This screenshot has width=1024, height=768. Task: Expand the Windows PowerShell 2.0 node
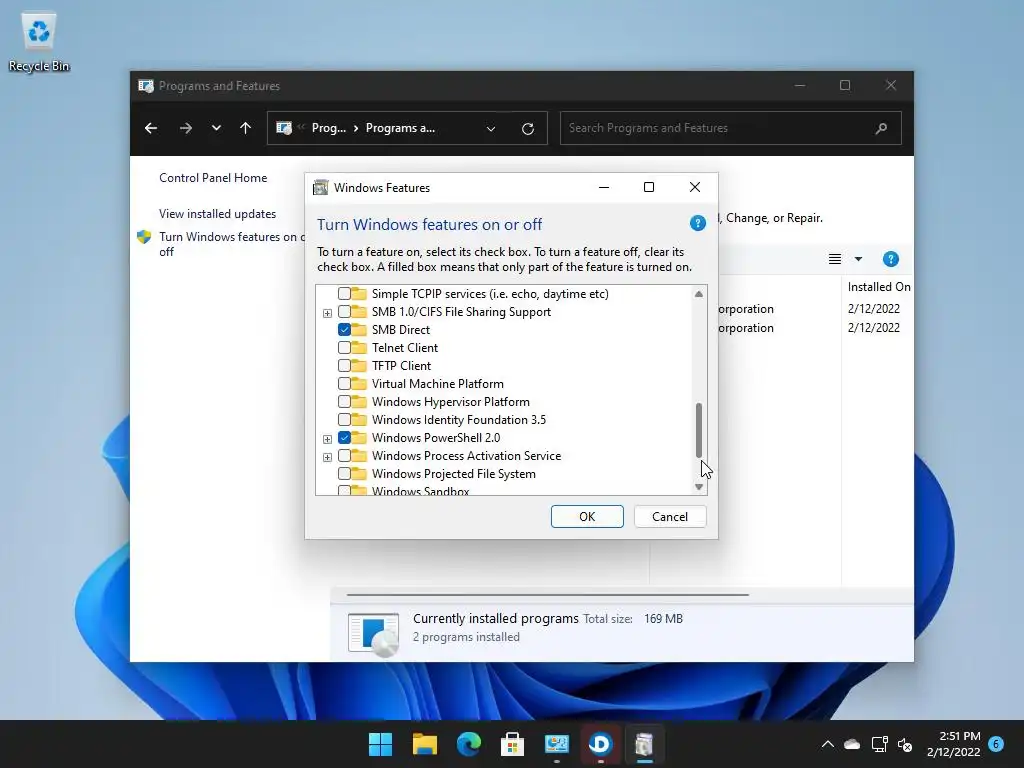[327, 439]
